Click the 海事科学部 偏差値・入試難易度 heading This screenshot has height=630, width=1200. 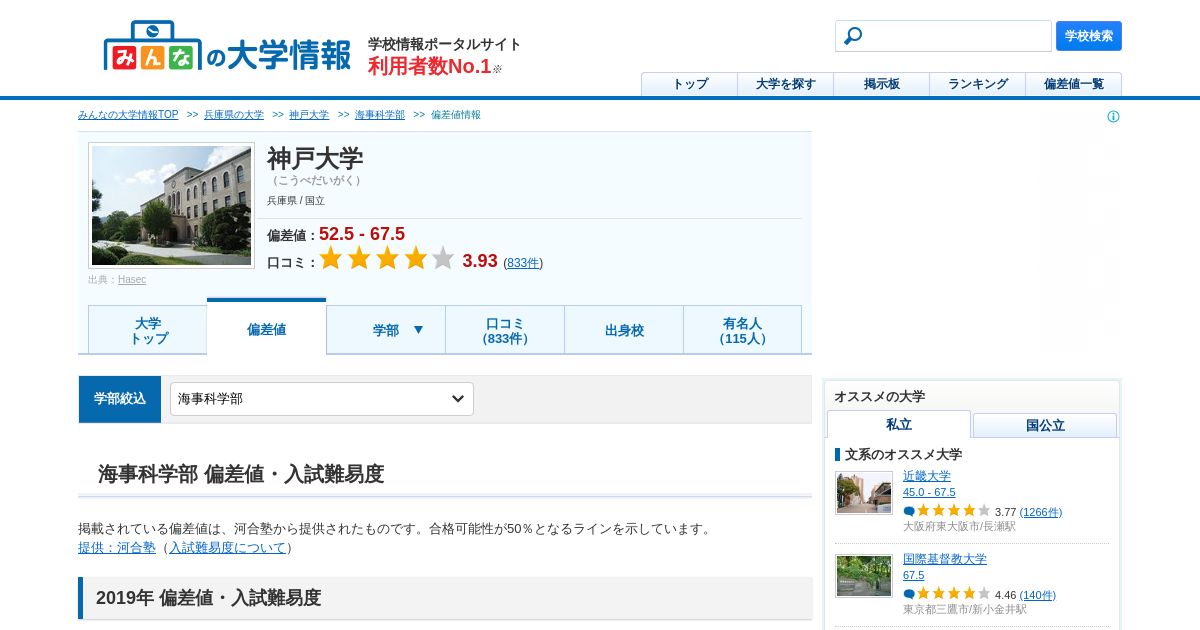(241, 474)
